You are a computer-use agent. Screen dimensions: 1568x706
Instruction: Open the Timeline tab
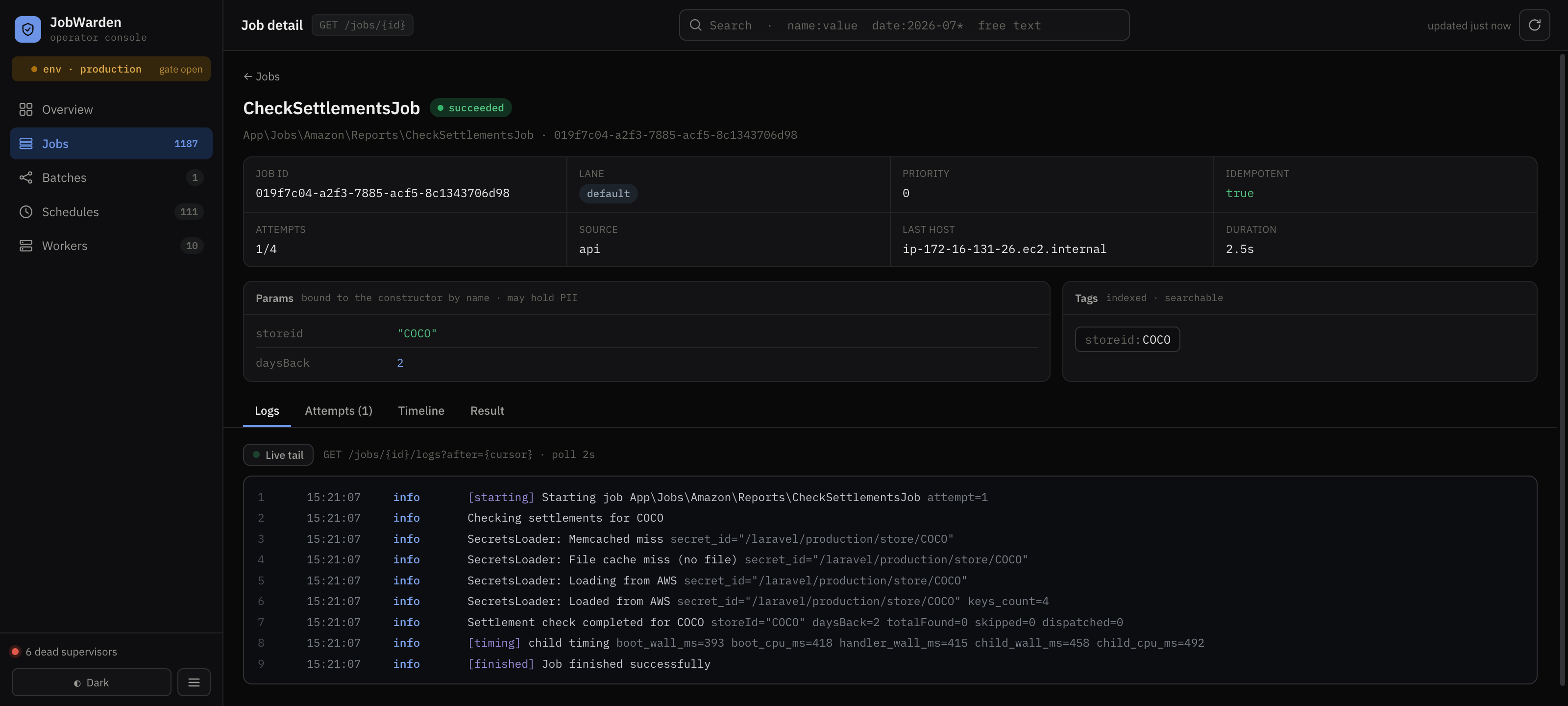[x=421, y=410]
